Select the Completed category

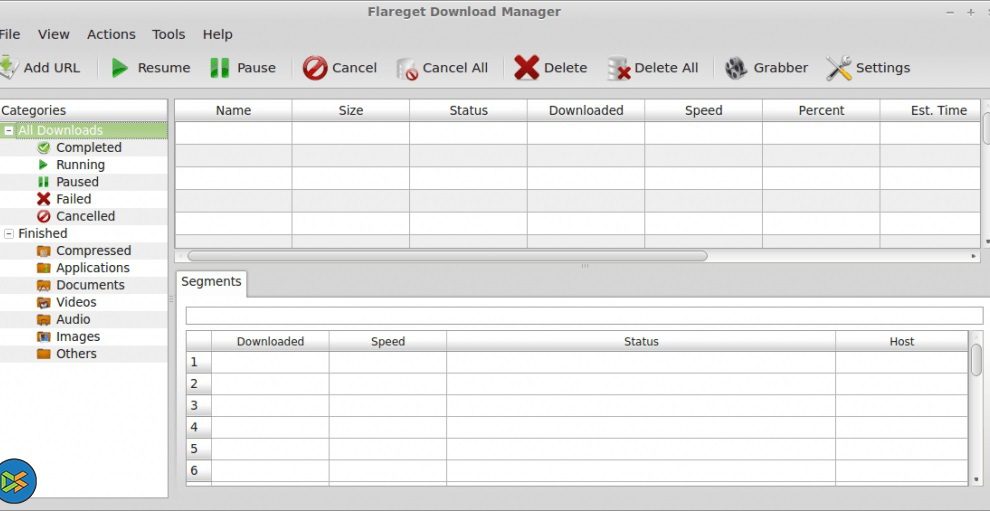(88, 148)
